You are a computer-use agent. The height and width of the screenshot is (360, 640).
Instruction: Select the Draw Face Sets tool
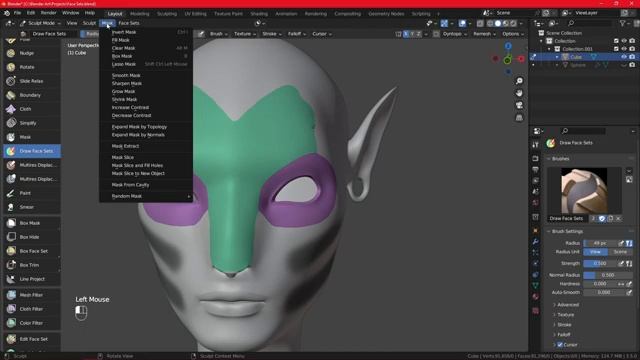coord(32,151)
